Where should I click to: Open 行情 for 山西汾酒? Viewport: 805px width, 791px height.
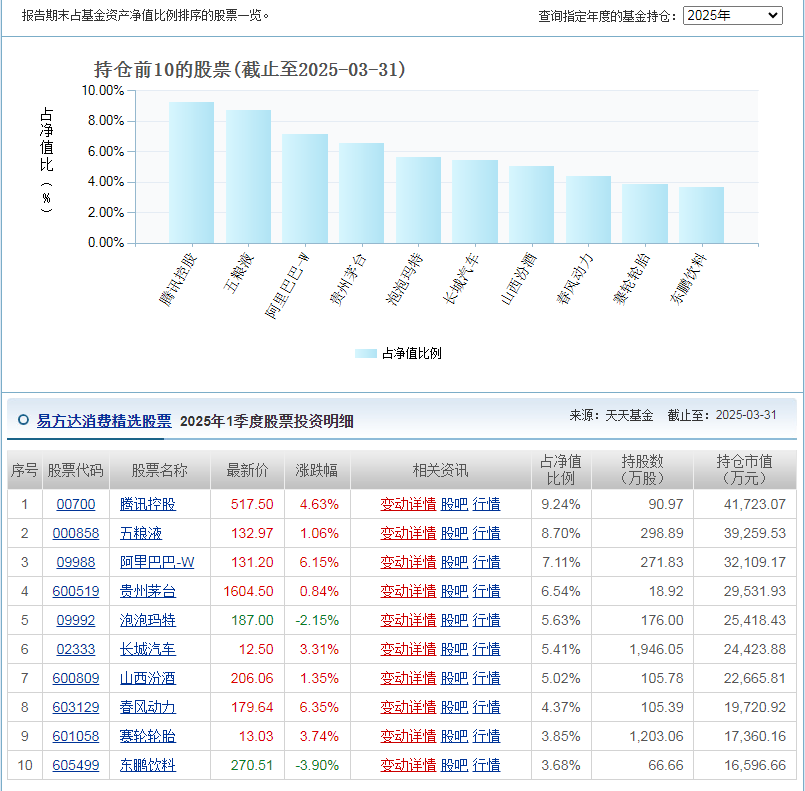[486, 678]
